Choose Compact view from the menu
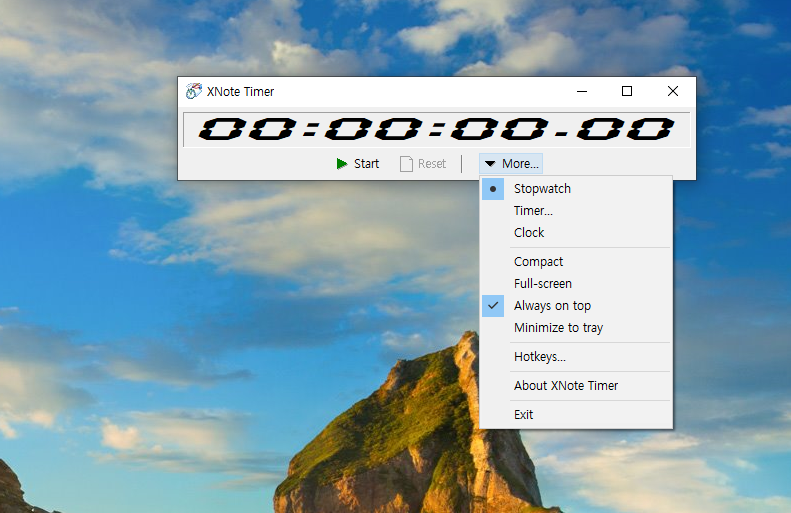Viewport: 791px width, 513px height. (576, 262)
